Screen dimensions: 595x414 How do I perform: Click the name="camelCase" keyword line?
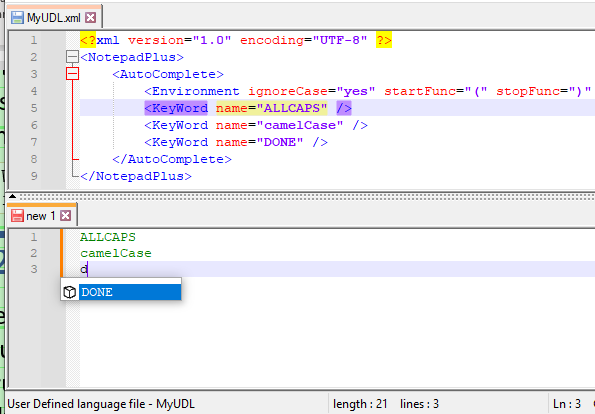(x=256, y=125)
